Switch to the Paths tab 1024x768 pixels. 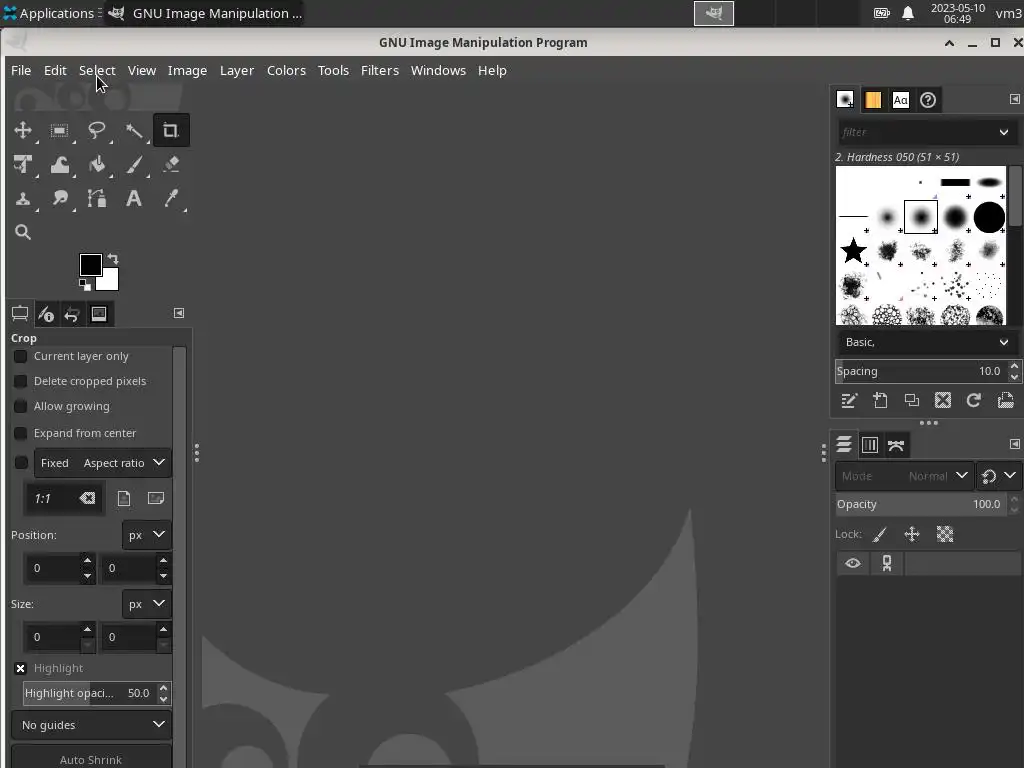coord(896,445)
